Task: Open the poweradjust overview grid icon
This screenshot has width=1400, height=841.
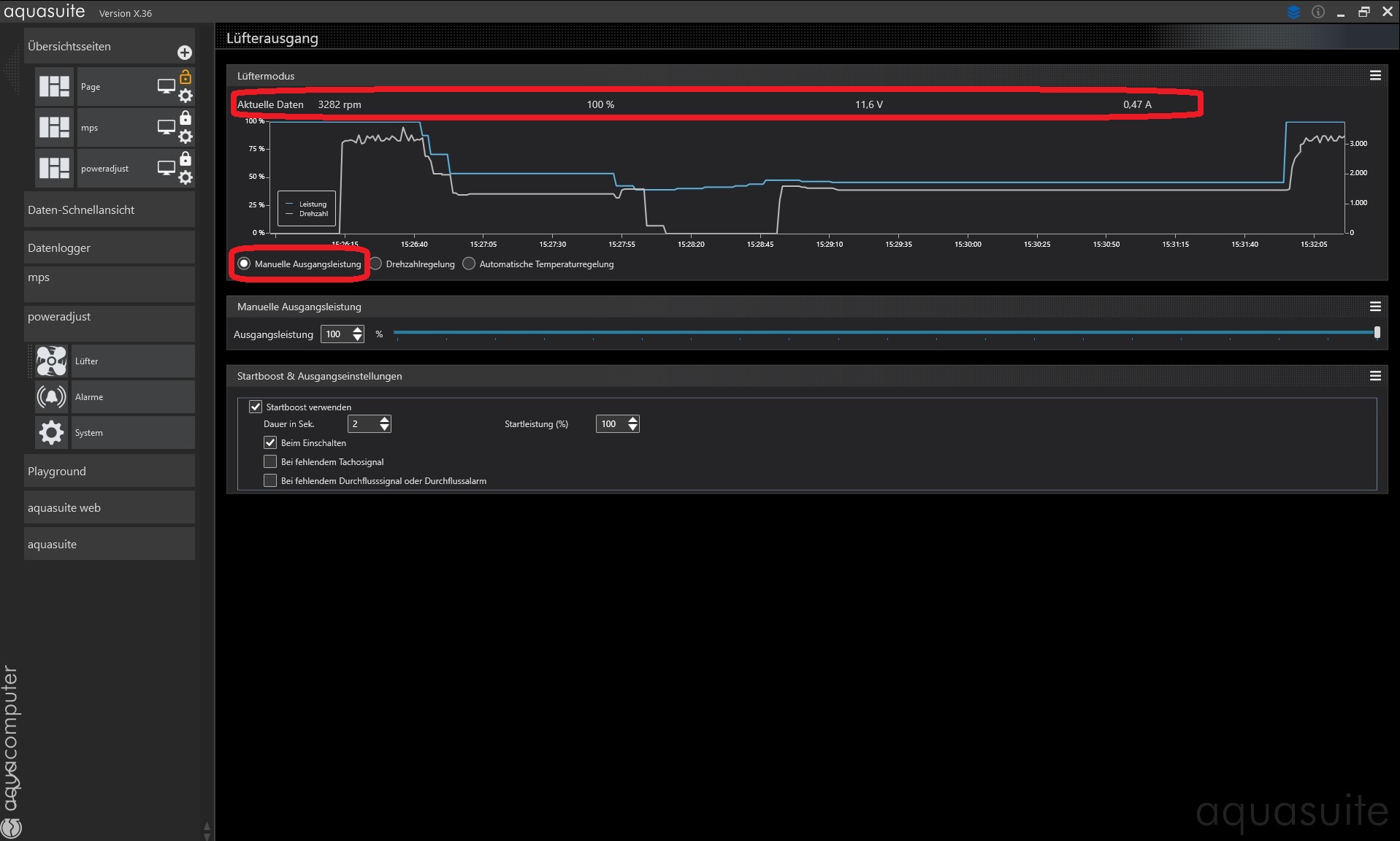Action: pos(54,168)
